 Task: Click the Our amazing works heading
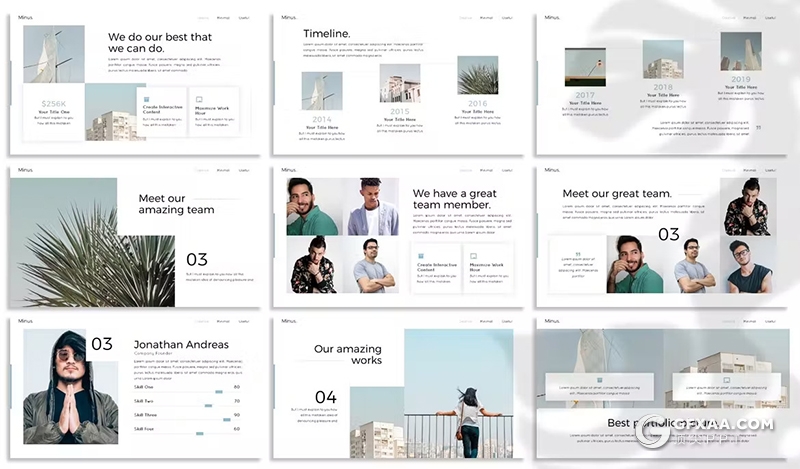click(x=347, y=354)
